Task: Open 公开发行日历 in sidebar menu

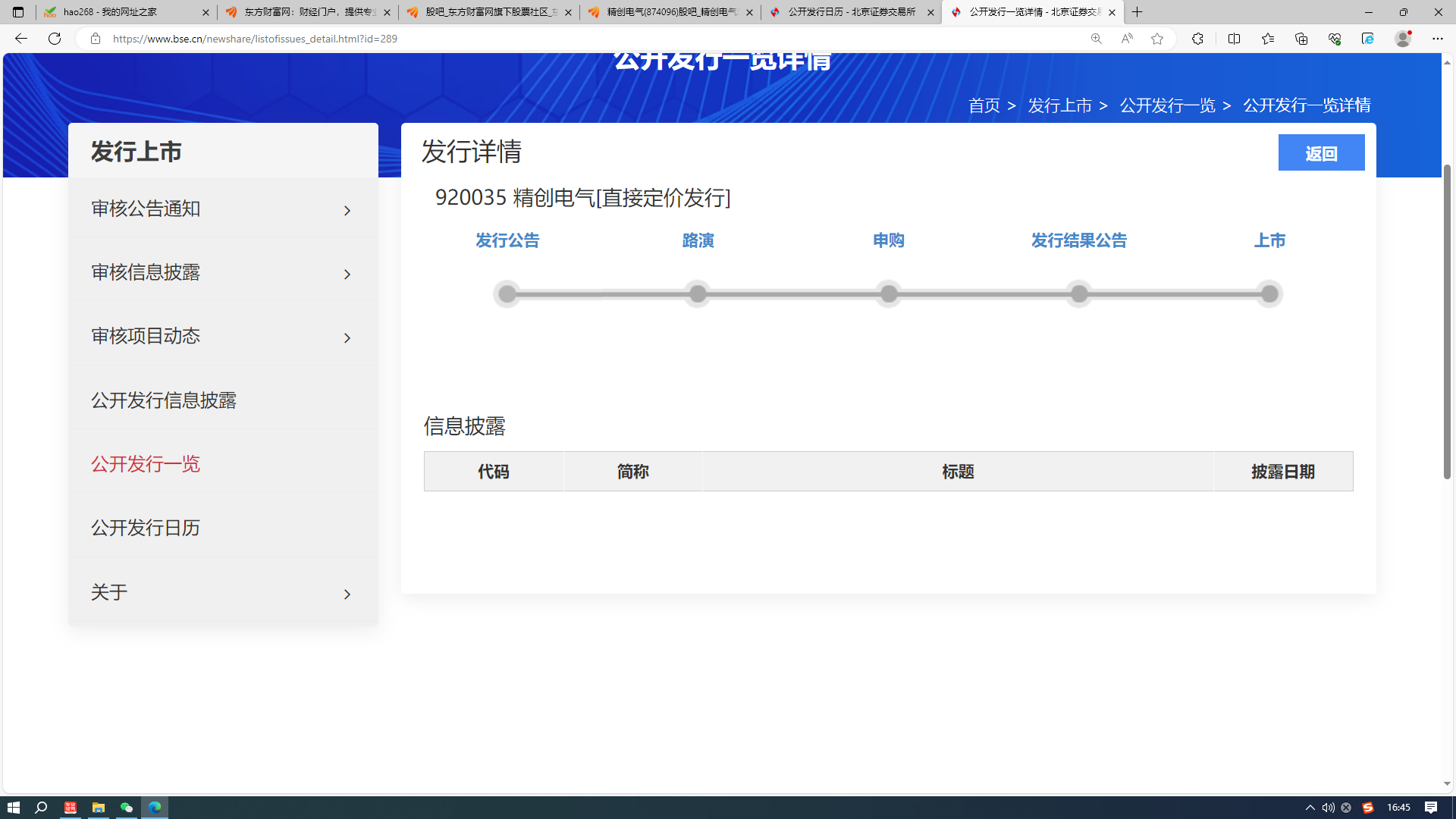Action: tap(146, 528)
